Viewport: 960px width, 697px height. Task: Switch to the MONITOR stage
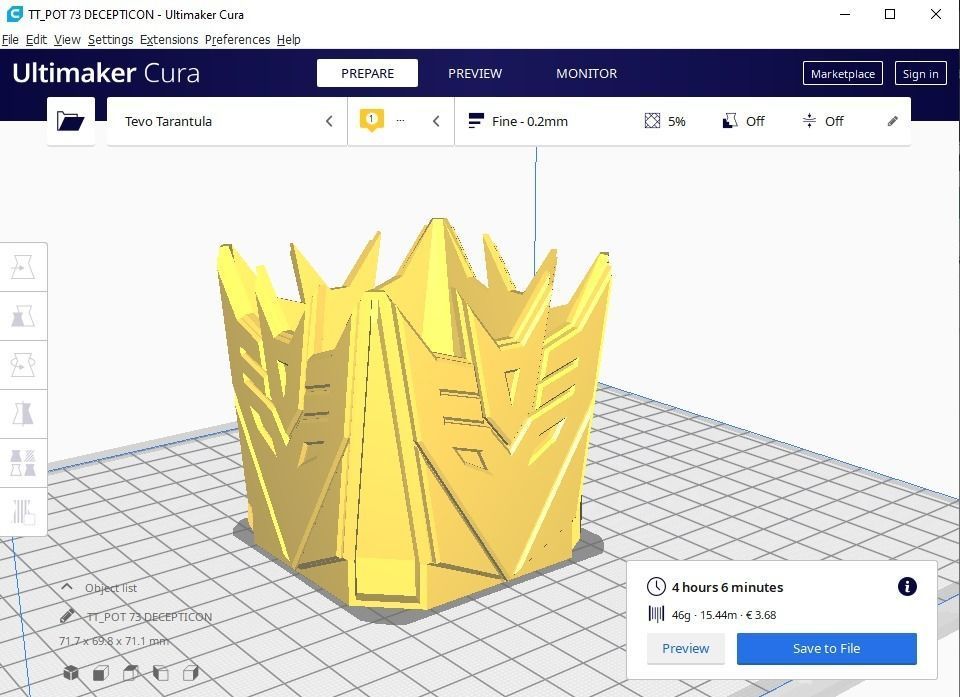point(587,73)
